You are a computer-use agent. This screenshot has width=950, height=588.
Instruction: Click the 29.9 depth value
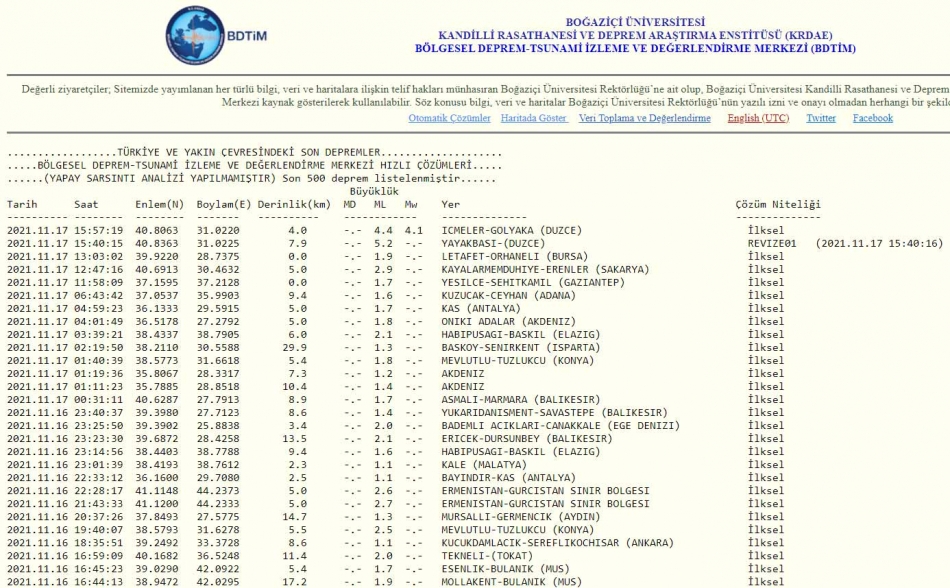(x=294, y=348)
